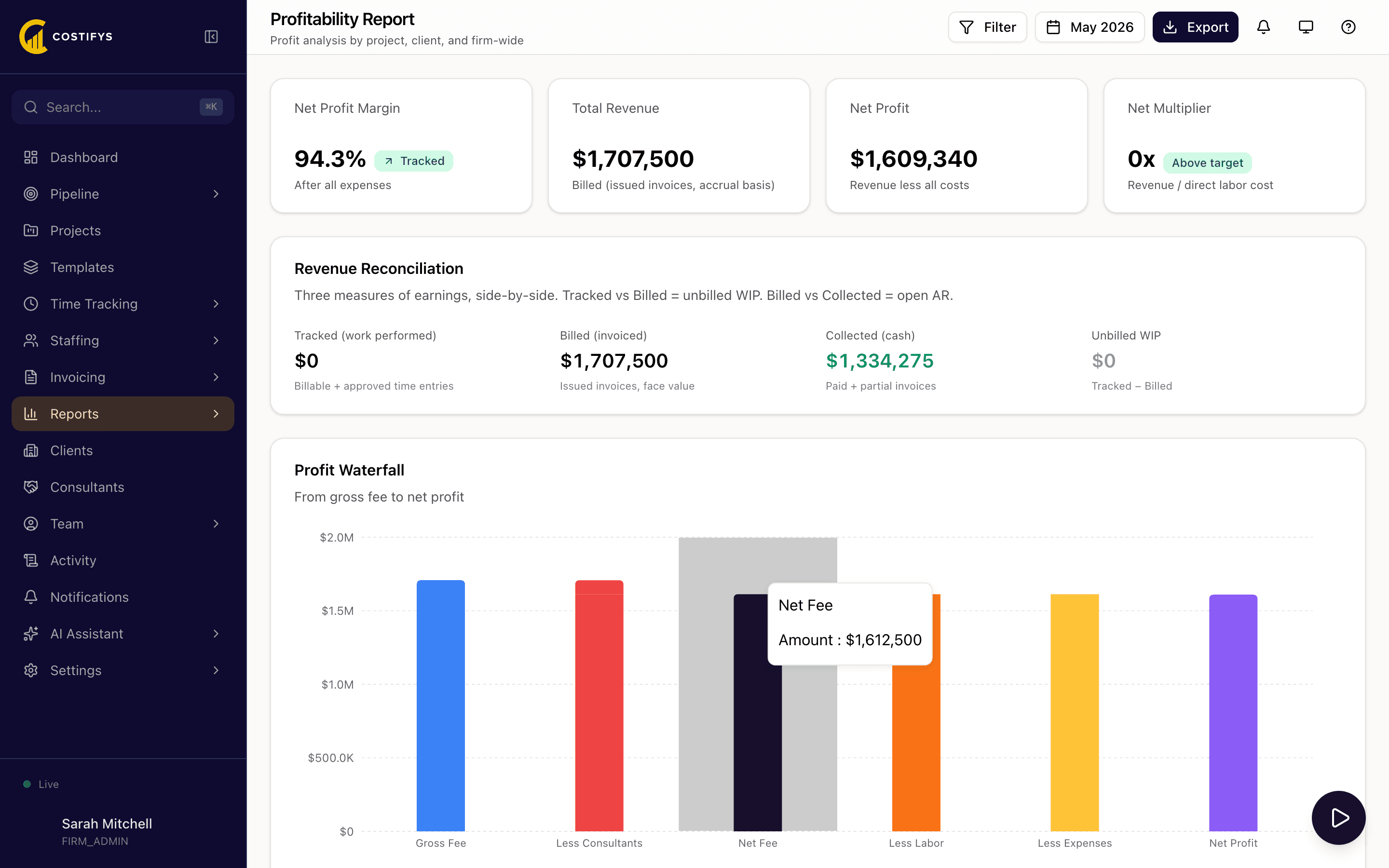The width and height of the screenshot is (1389, 868).
Task: Click the purple Net Profit bar
Action: click(1233, 712)
